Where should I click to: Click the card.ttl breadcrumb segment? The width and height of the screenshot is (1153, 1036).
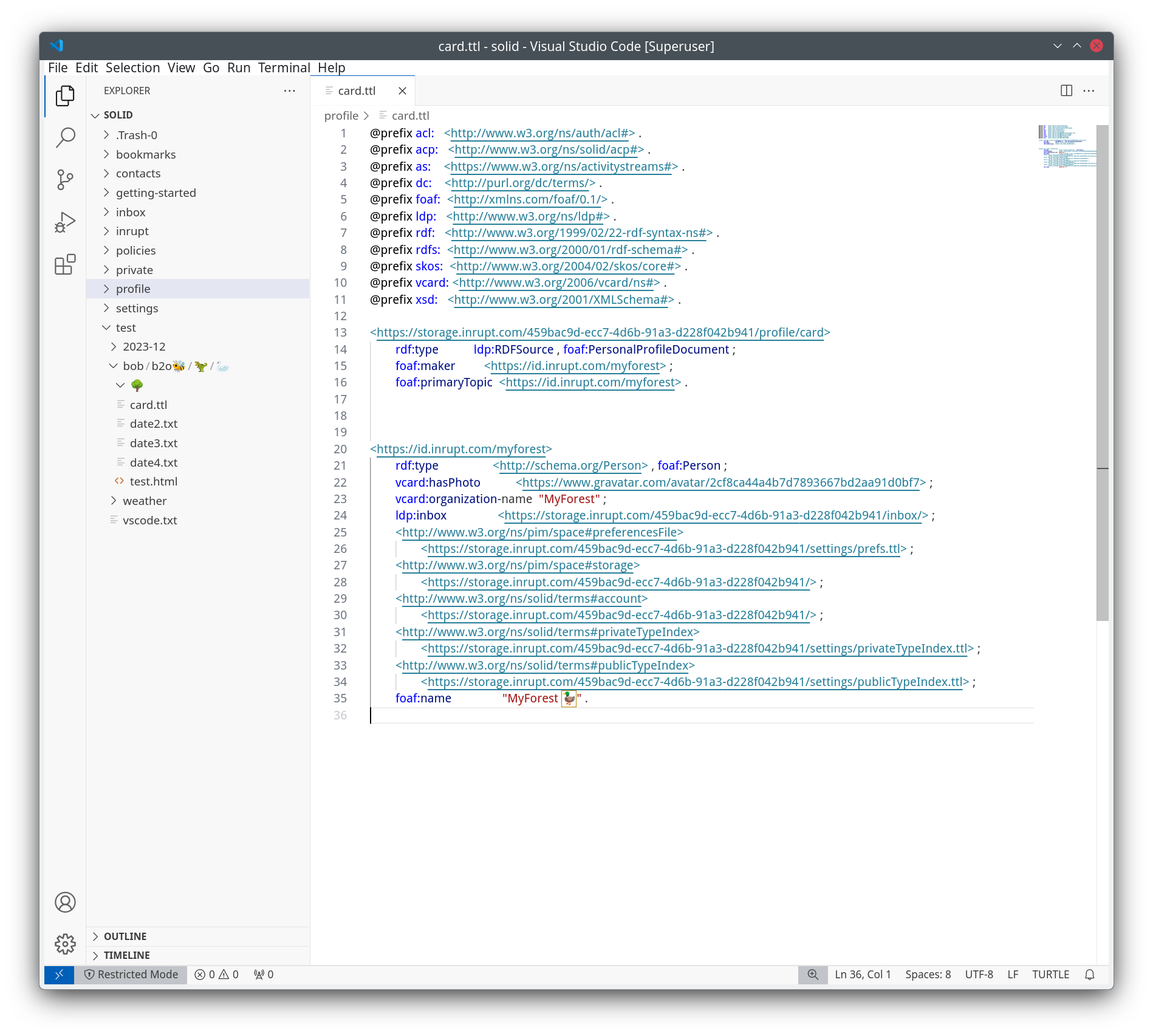point(404,115)
